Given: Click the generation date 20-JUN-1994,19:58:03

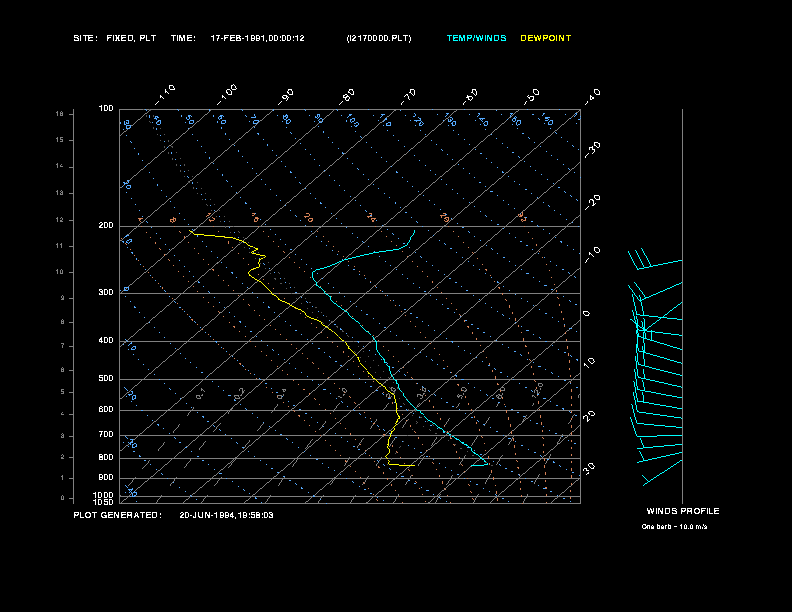Looking at the screenshot, I should 226,515.
